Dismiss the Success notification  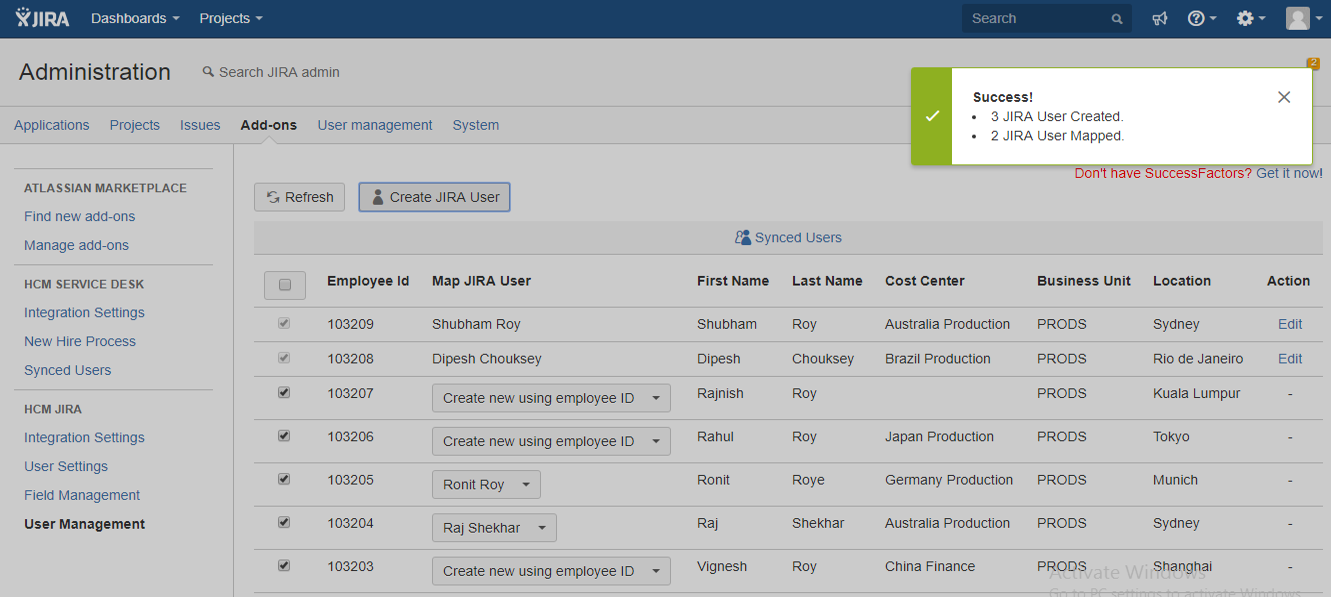(1284, 97)
